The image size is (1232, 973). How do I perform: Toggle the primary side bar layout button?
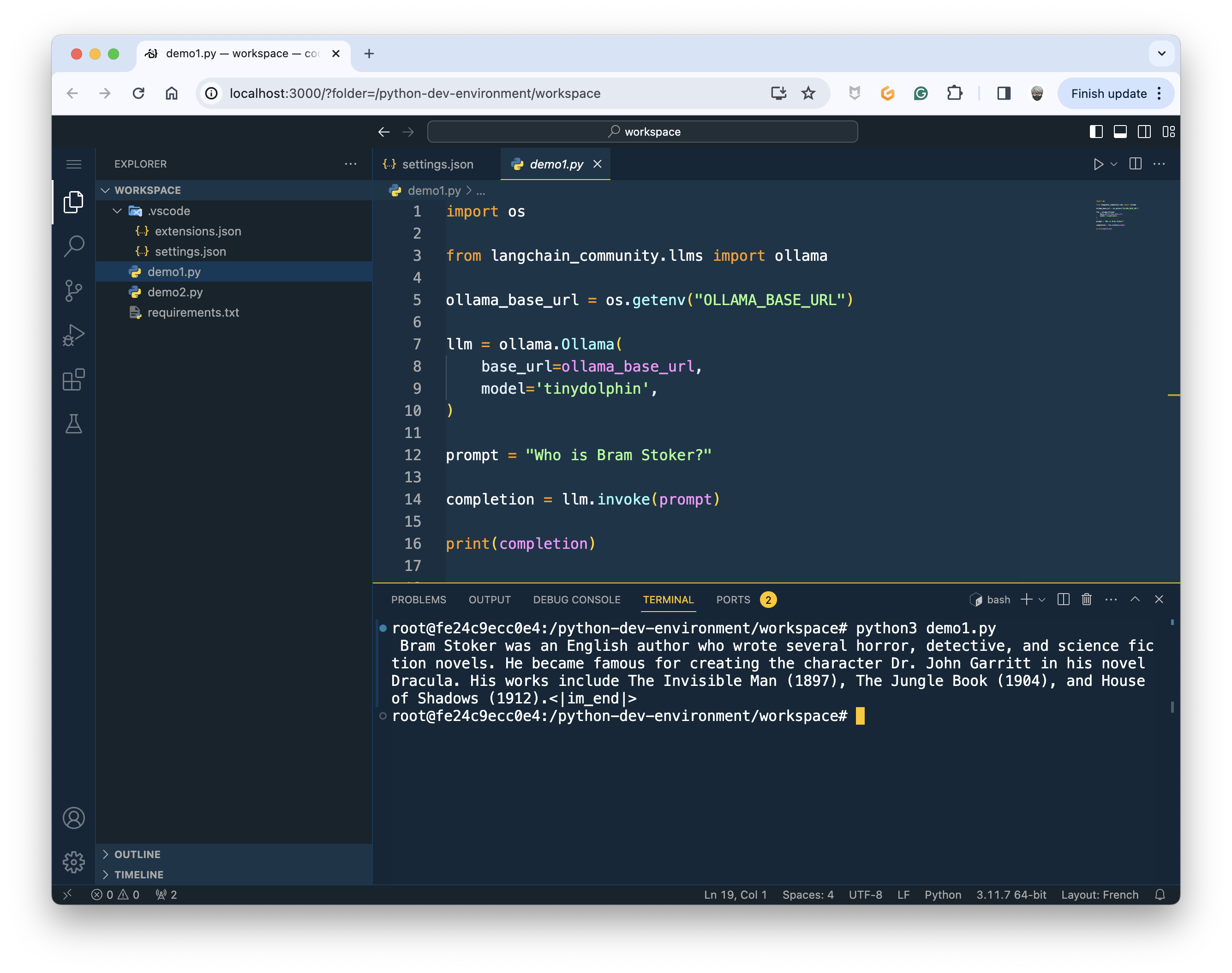click(1096, 132)
